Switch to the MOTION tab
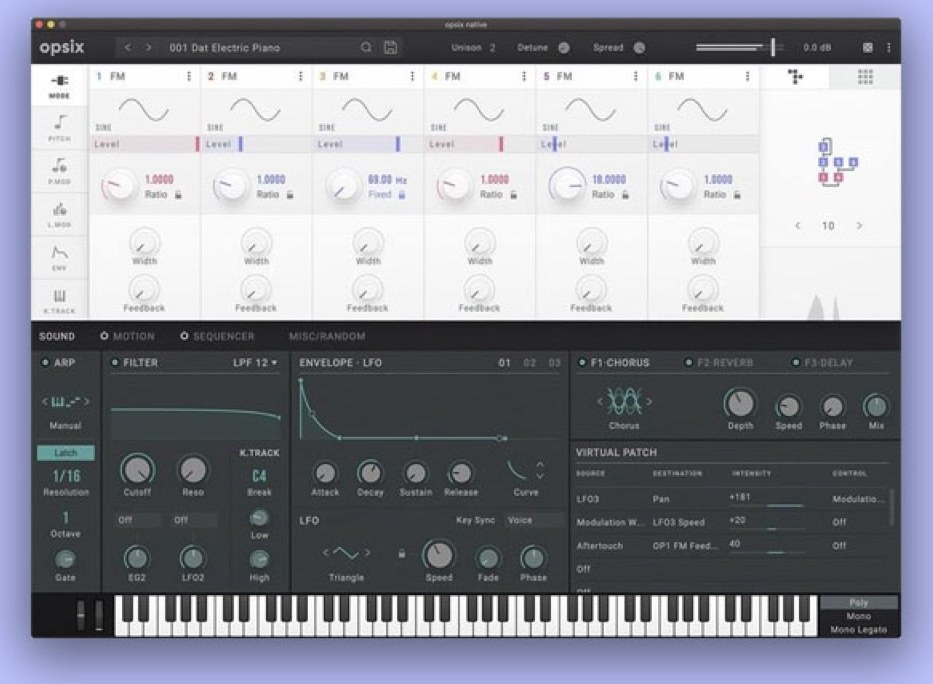This screenshot has width=933, height=684. (127, 336)
